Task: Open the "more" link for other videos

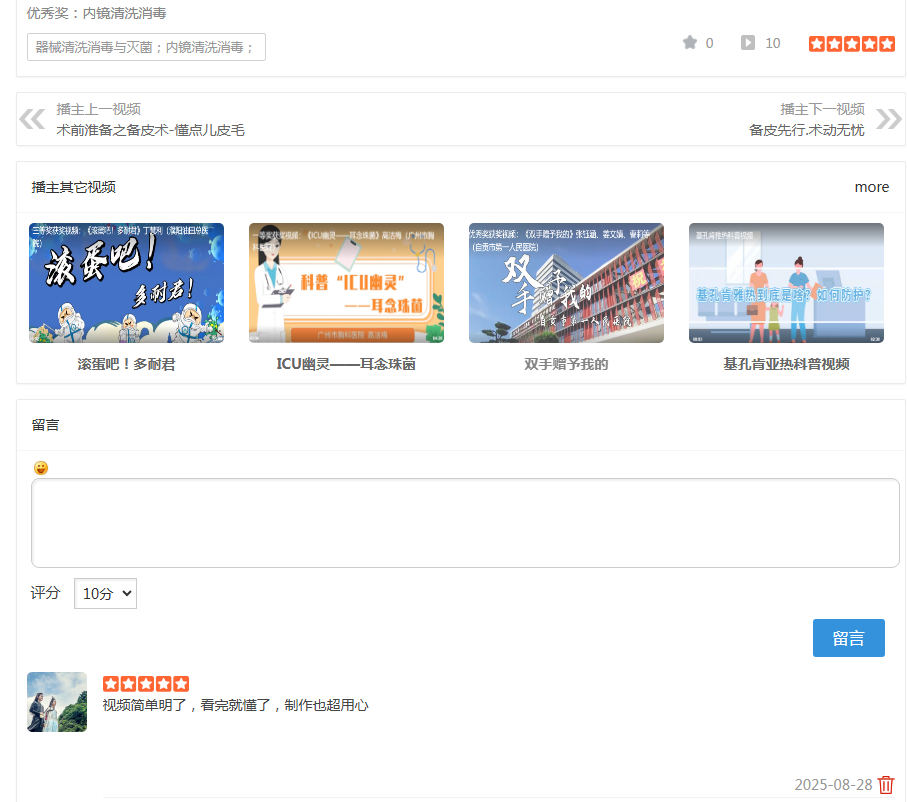Action: point(871,186)
